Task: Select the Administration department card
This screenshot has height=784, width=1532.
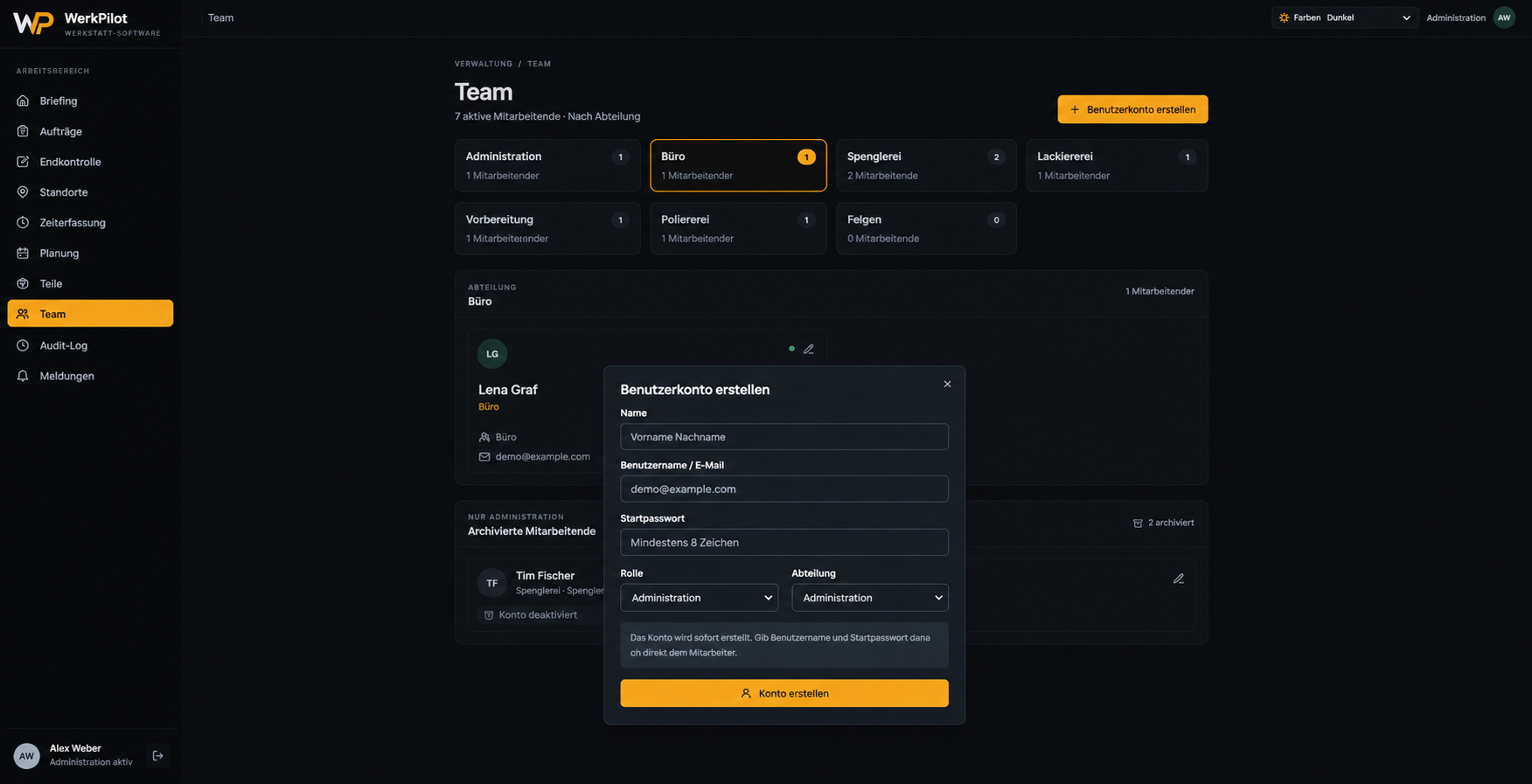Action: [x=547, y=165]
